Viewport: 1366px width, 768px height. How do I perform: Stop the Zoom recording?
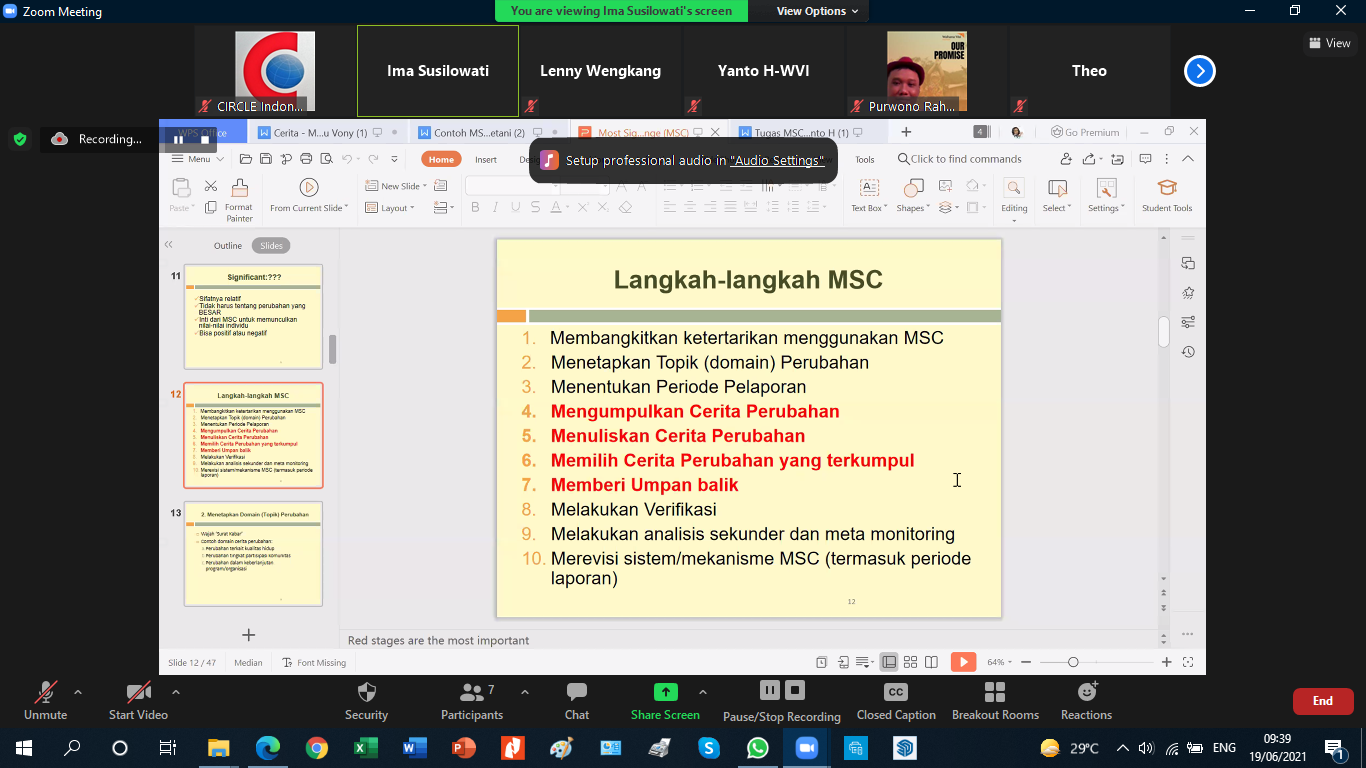click(795, 690)
